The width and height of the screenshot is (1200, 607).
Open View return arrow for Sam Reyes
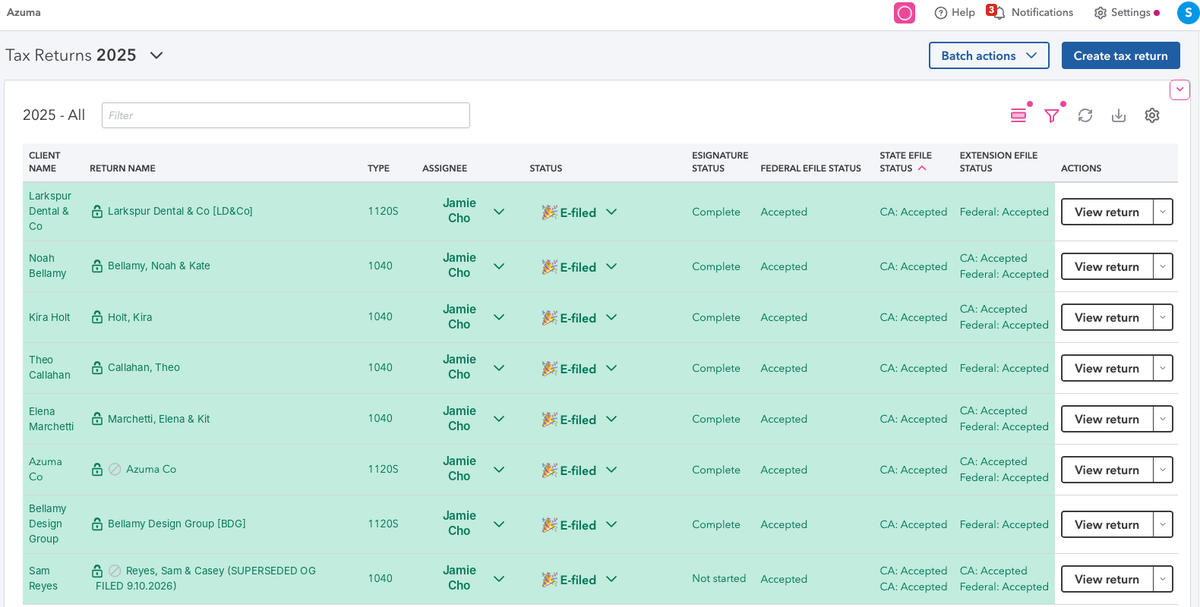(1162, 579)
